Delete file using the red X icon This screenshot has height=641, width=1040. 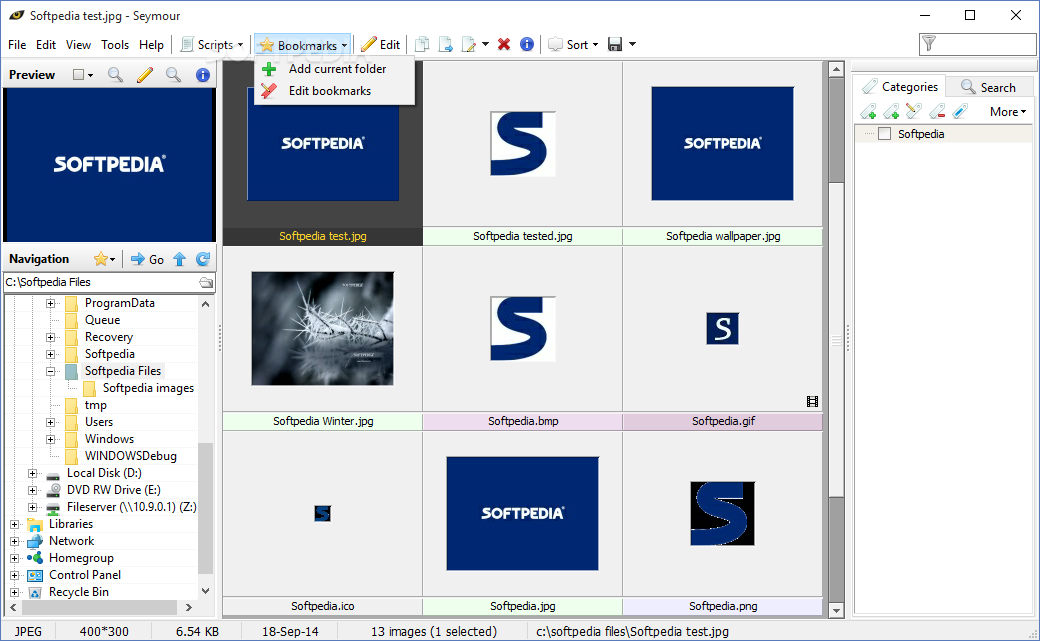click(x=504, y=44)
